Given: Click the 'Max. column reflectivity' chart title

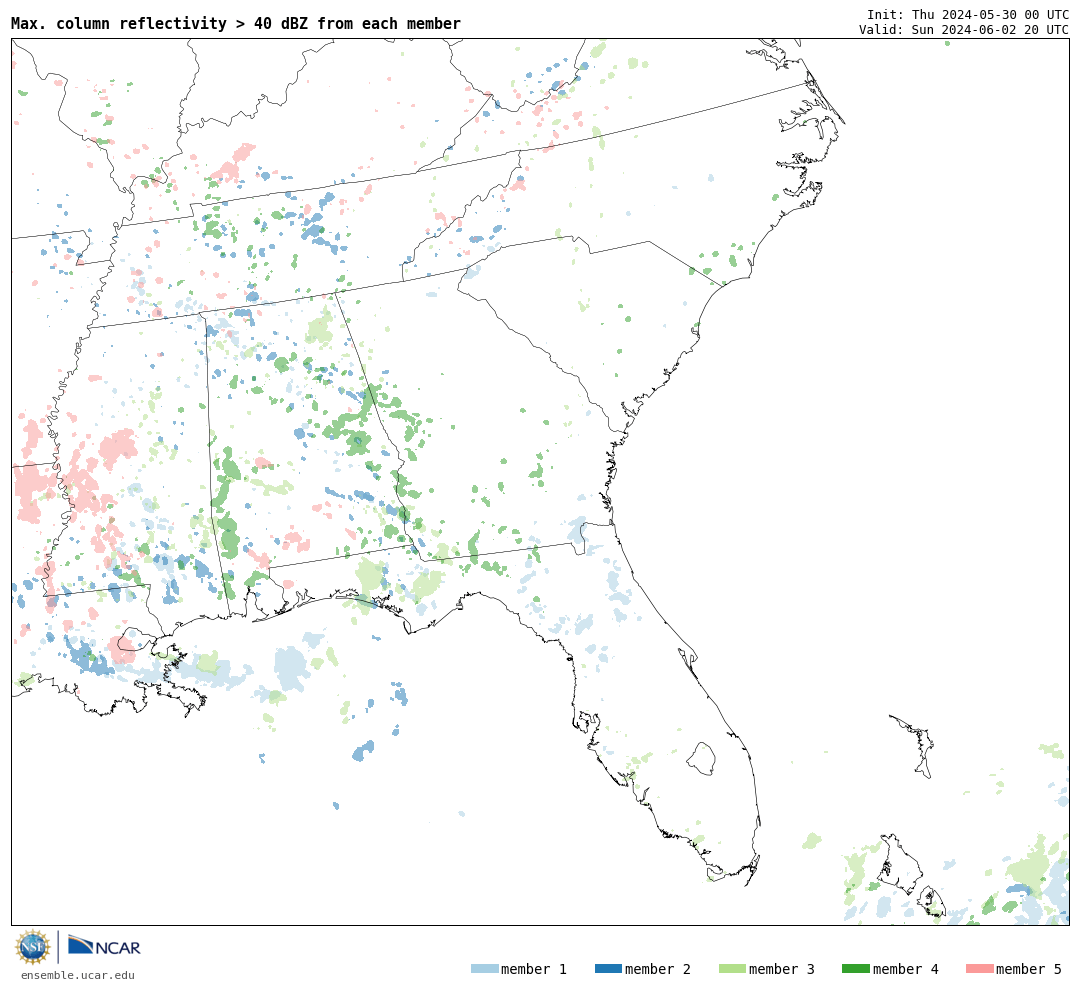Looking at the screenshot, I should 236,23.
